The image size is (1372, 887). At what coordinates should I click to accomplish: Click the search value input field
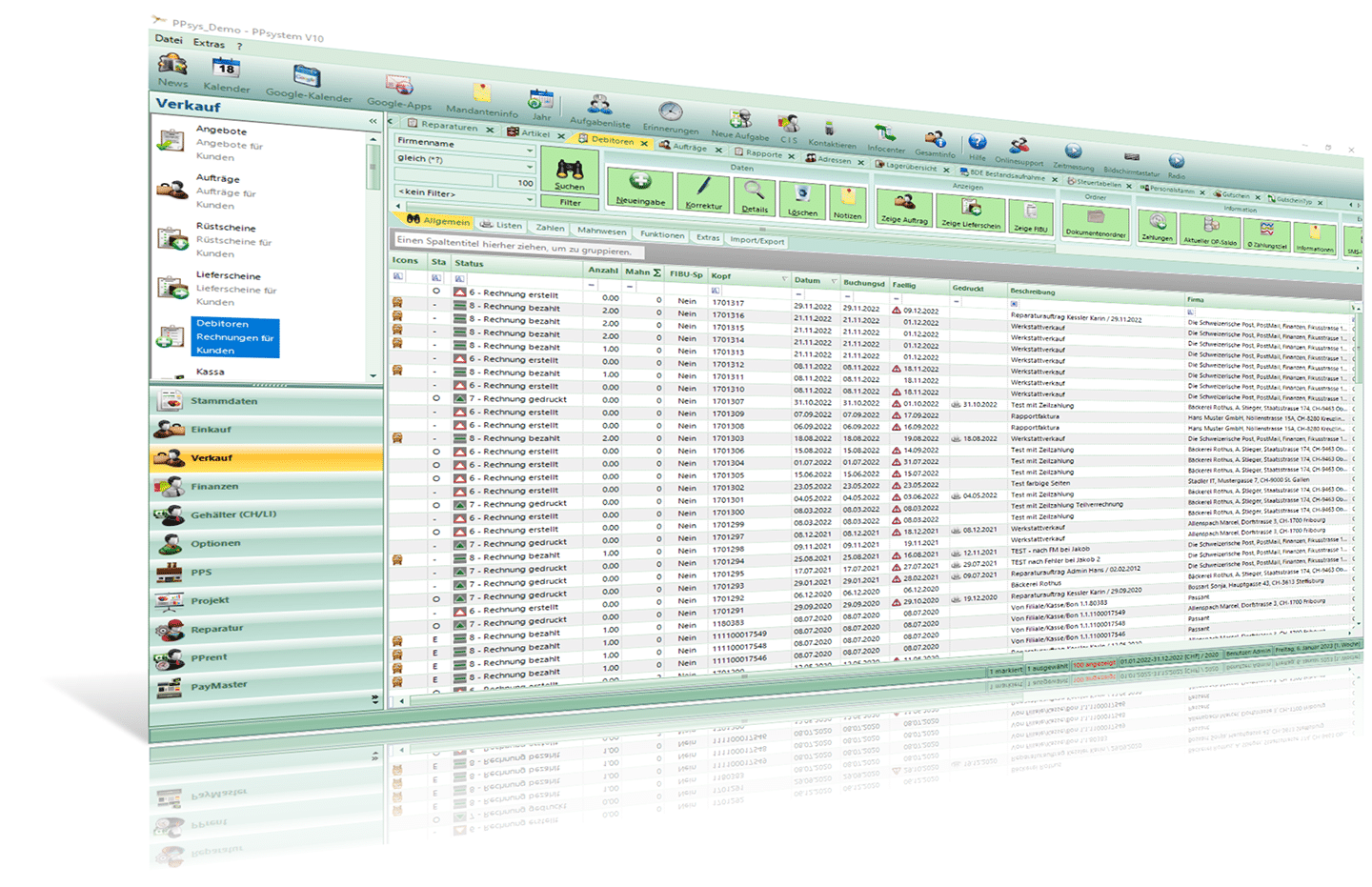[x=444, y=178]
